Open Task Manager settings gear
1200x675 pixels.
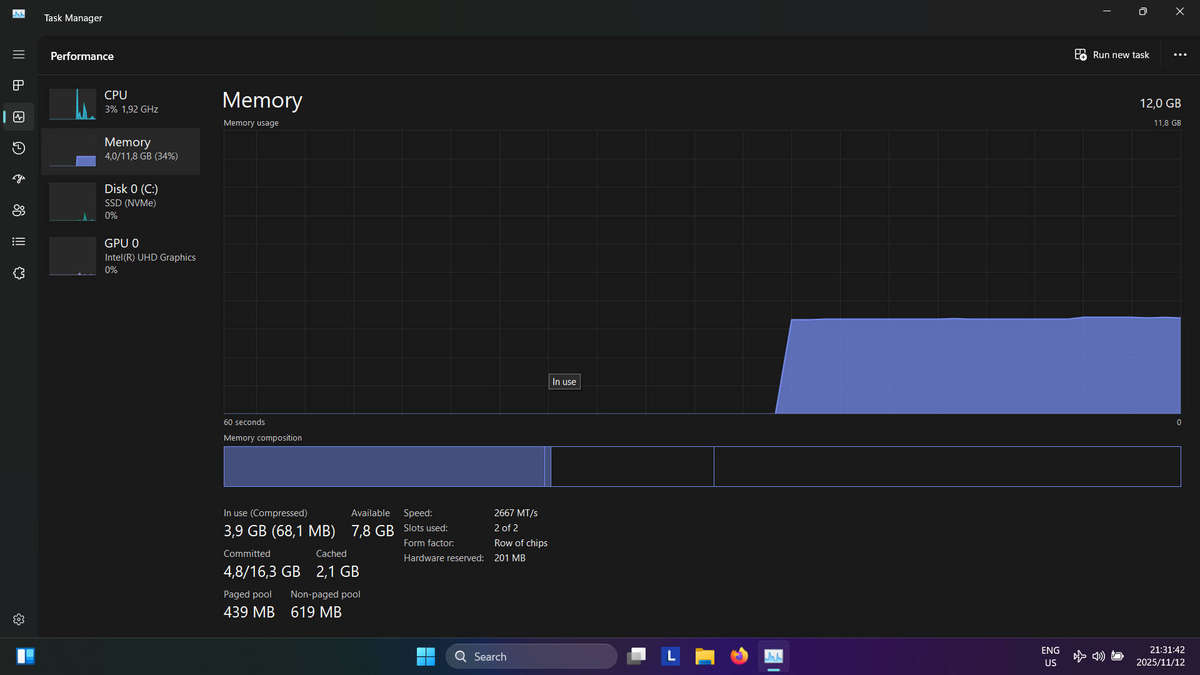[18, 620]
